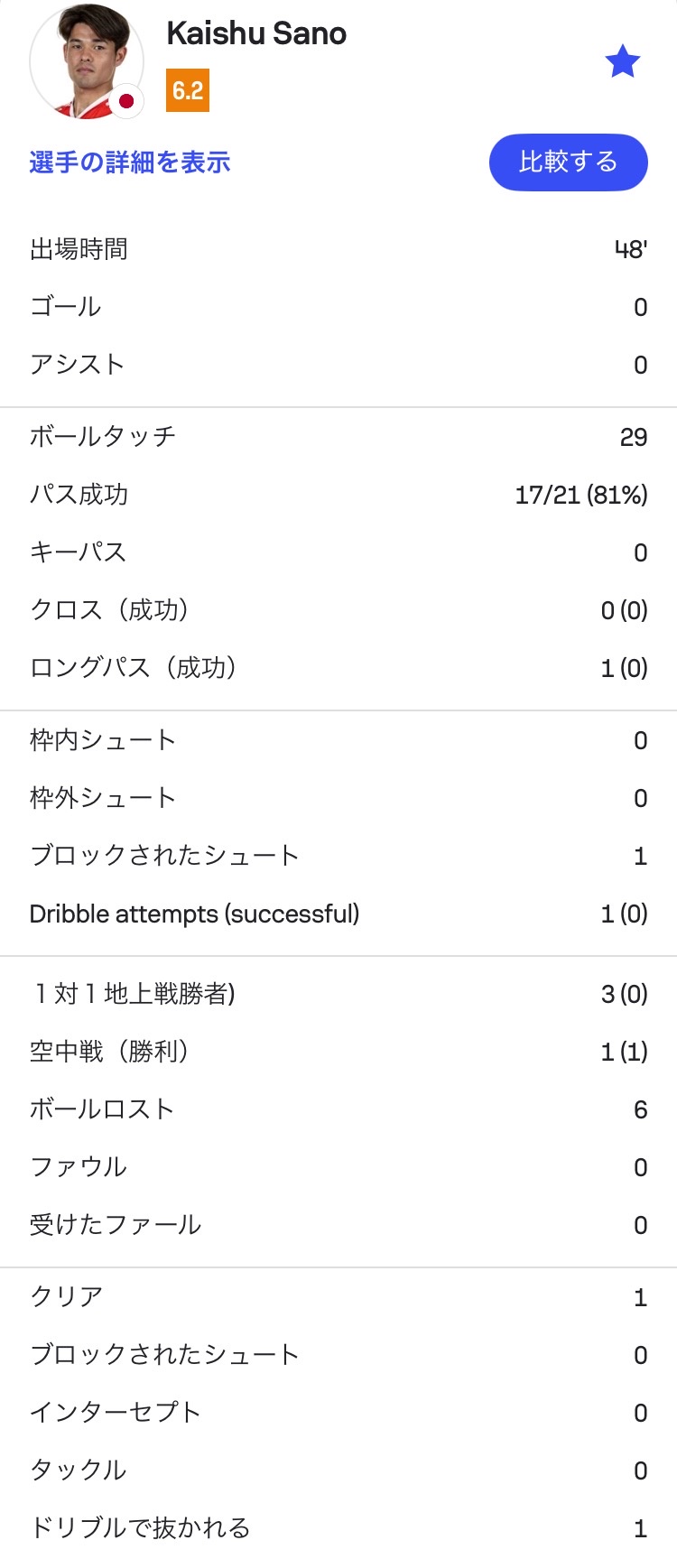This screenshot has height=1568, width=677.
Task: Click the 17/21 (81%) pass value
Action: click(580, 495)
